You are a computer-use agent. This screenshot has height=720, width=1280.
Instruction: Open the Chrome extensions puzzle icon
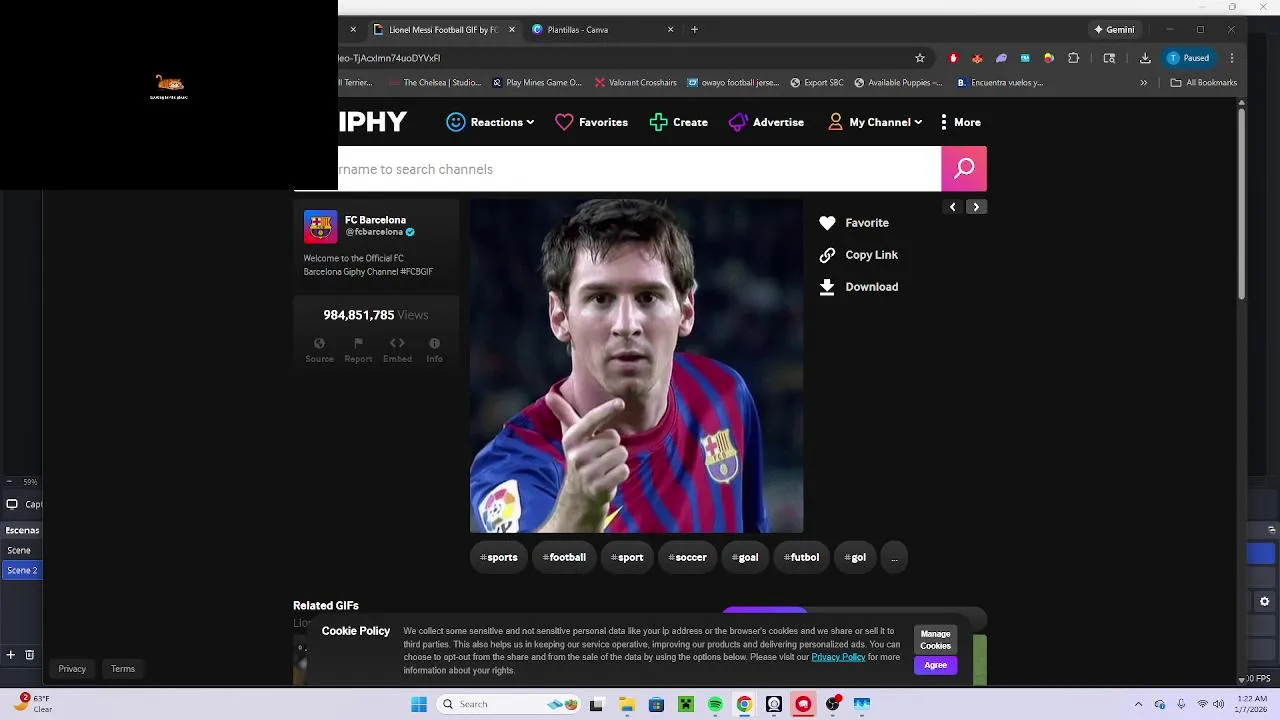[1074, 58]
